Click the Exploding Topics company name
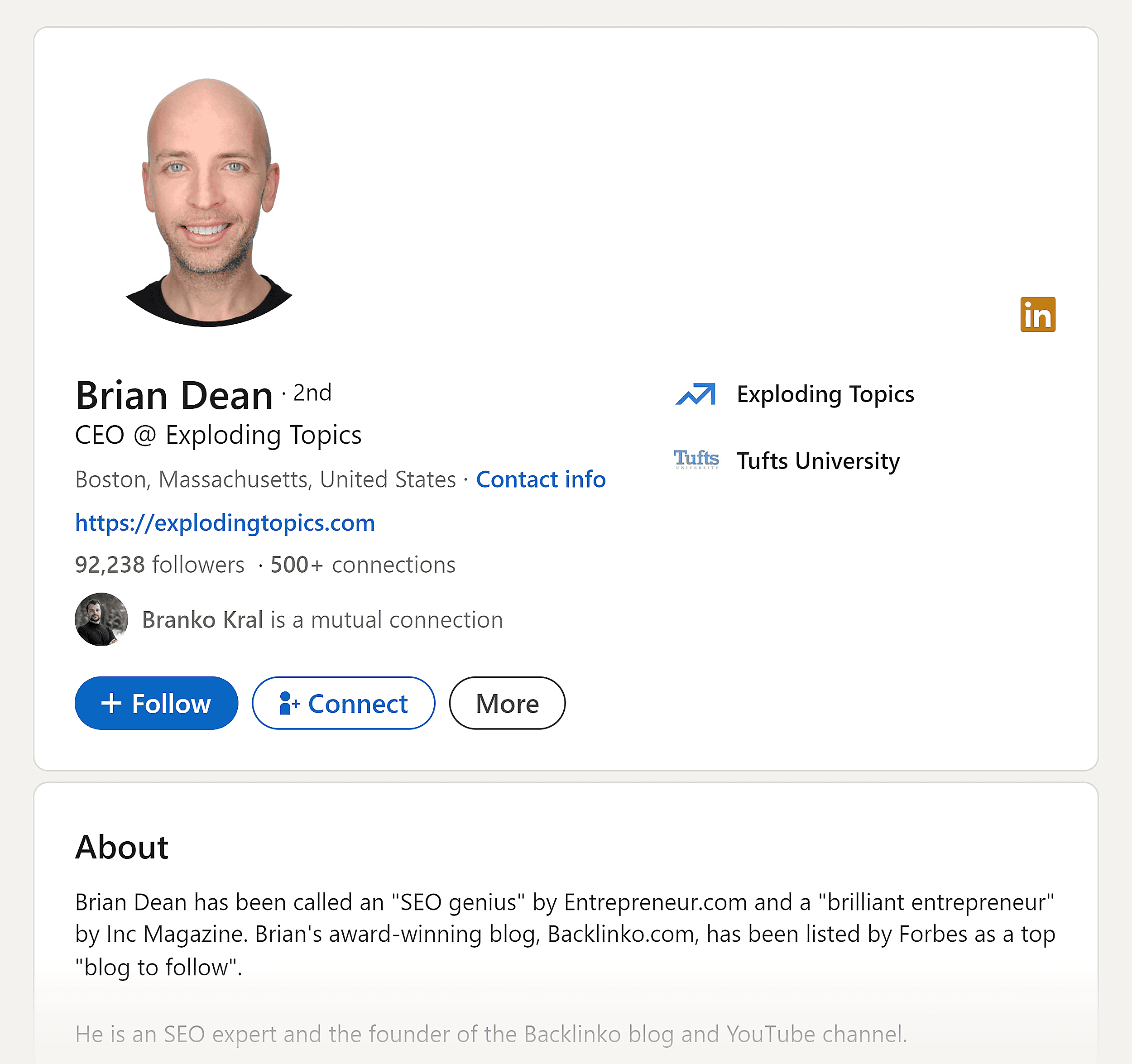1132x1064 pixels. (x=825, y=394)
